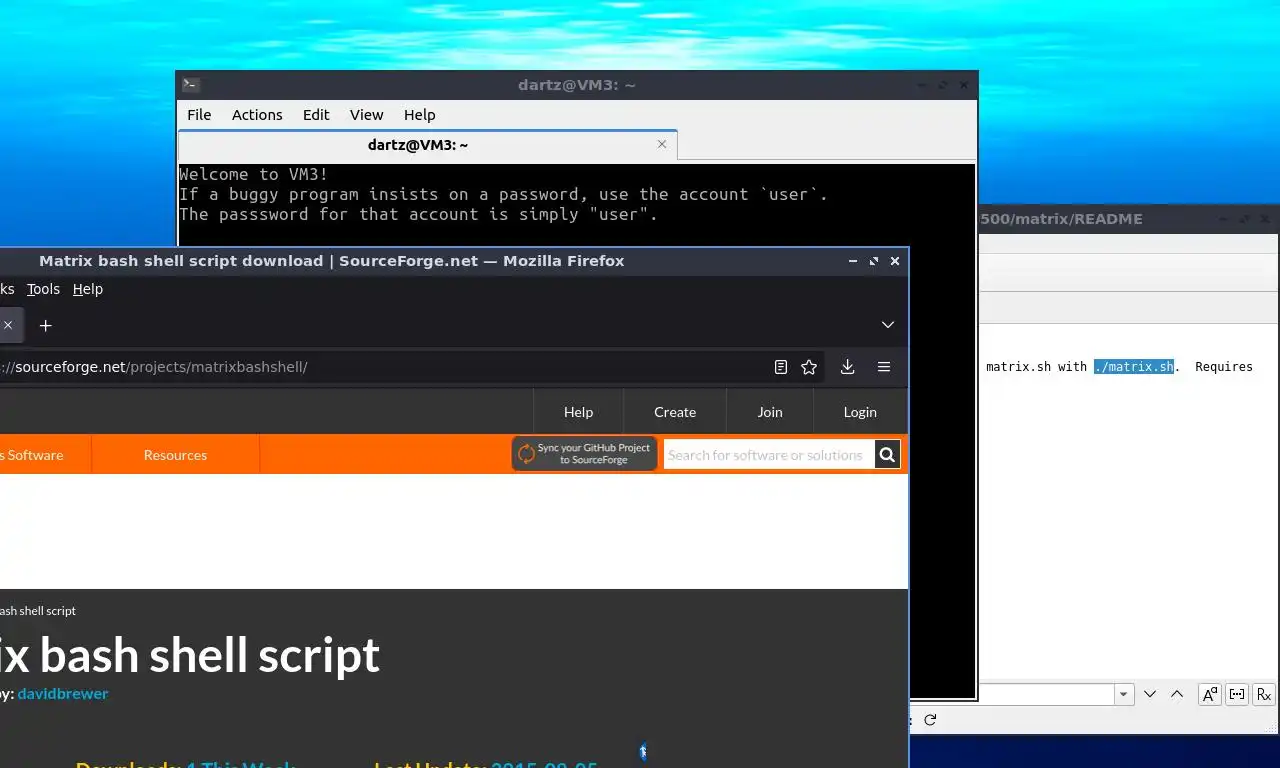
Task: Click the 'Welcome to VM3!' terminal line
Action: [254, 174]
